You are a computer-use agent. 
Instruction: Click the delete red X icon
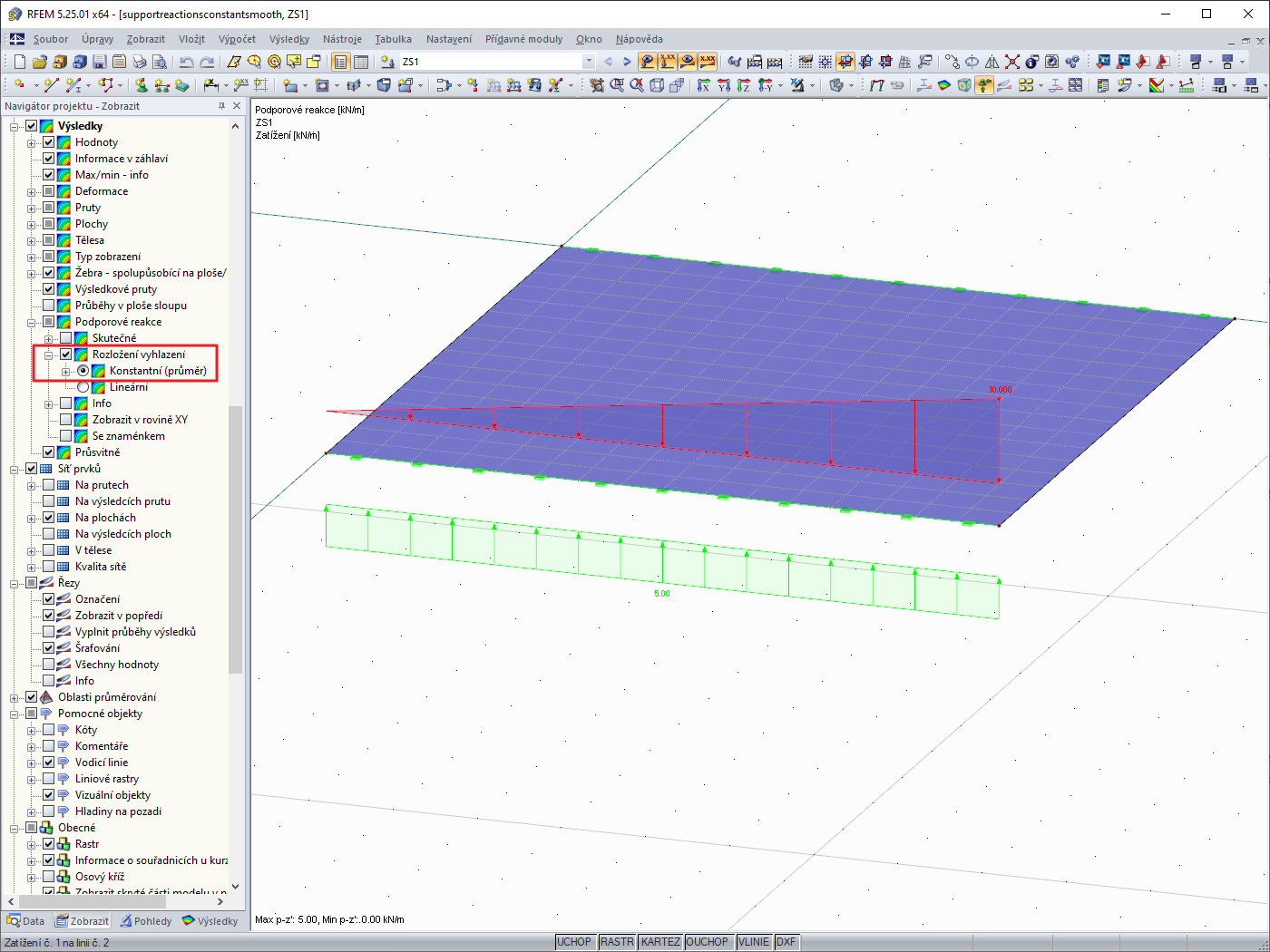[x=1011, y=62]
